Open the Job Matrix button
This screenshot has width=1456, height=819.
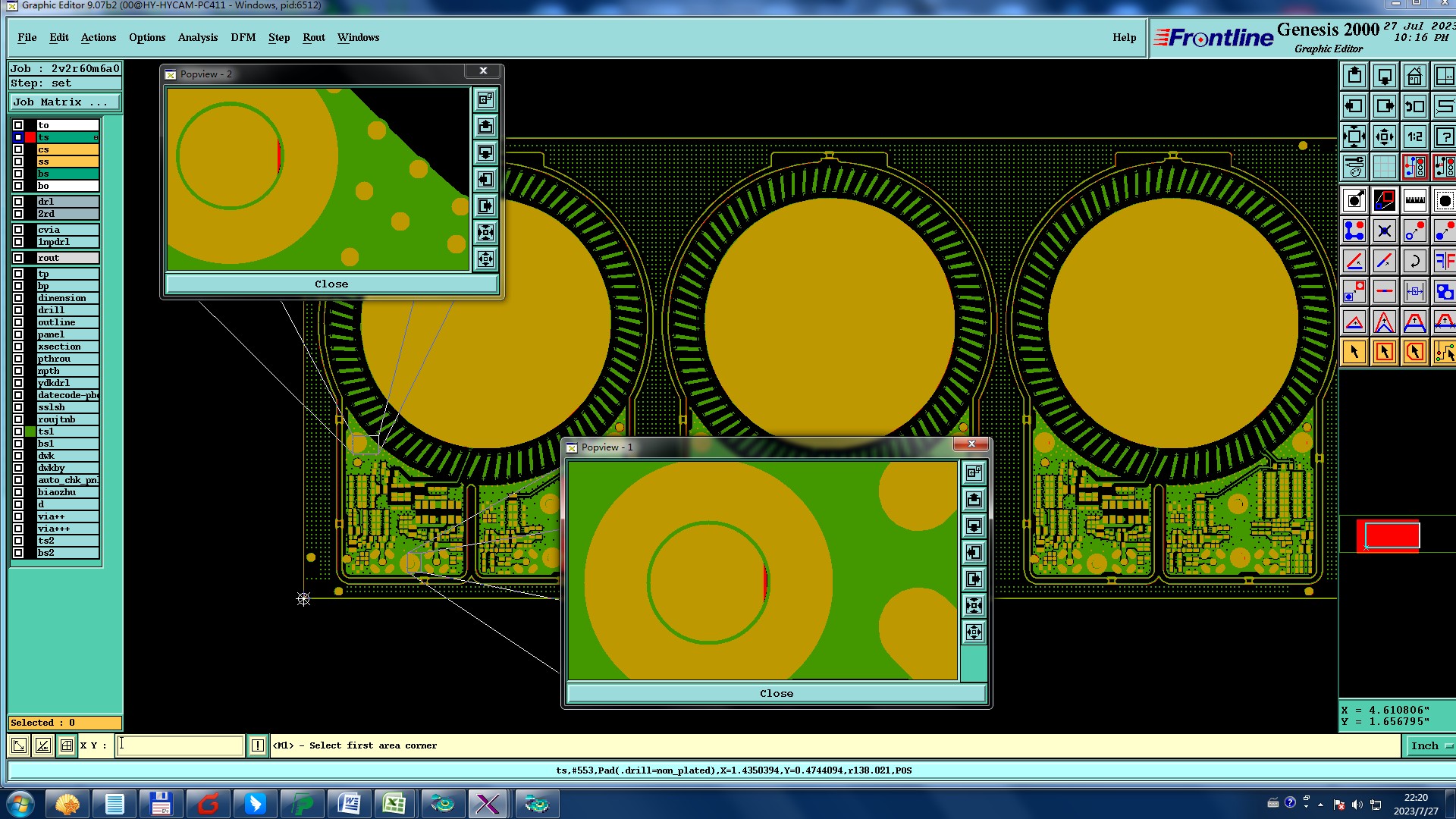point(64,102)
